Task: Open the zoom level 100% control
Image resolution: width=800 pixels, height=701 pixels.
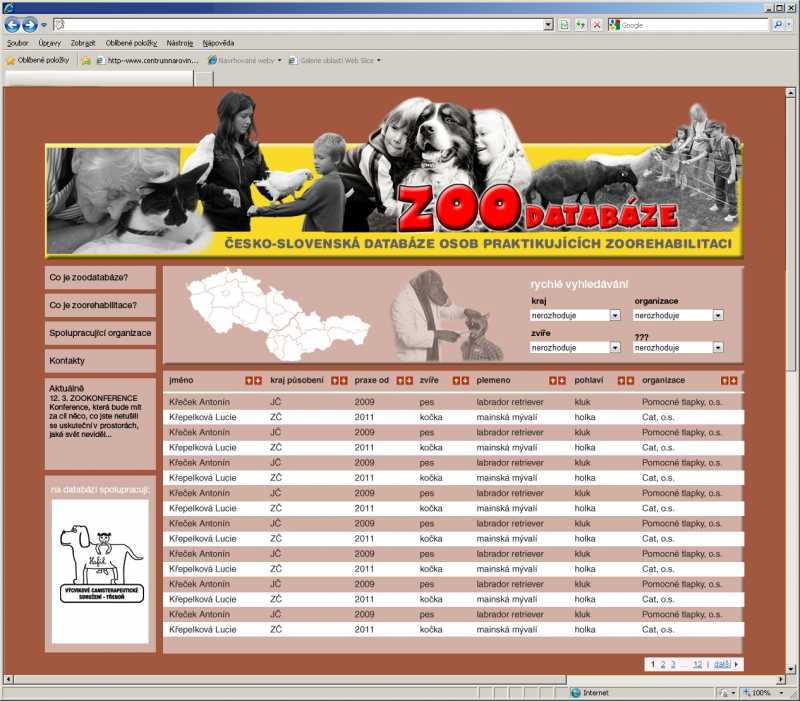Action: (x=766, y=692)
